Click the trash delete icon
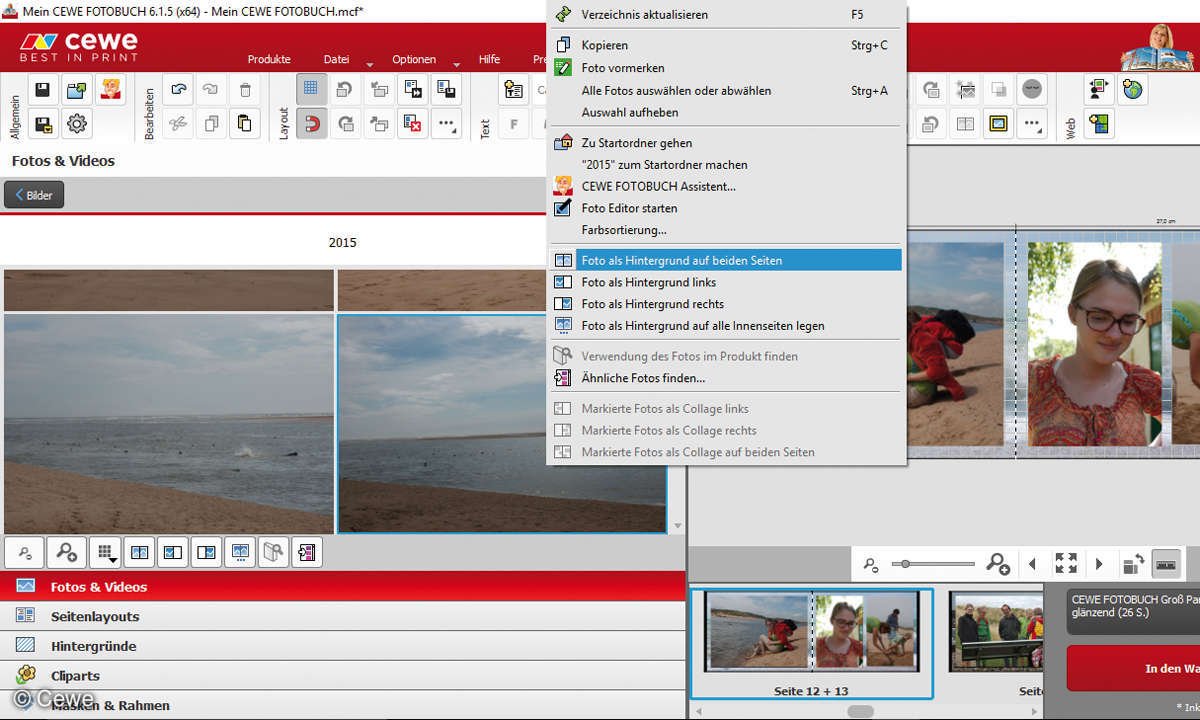The image size is (1200, 720). point(245,90)
